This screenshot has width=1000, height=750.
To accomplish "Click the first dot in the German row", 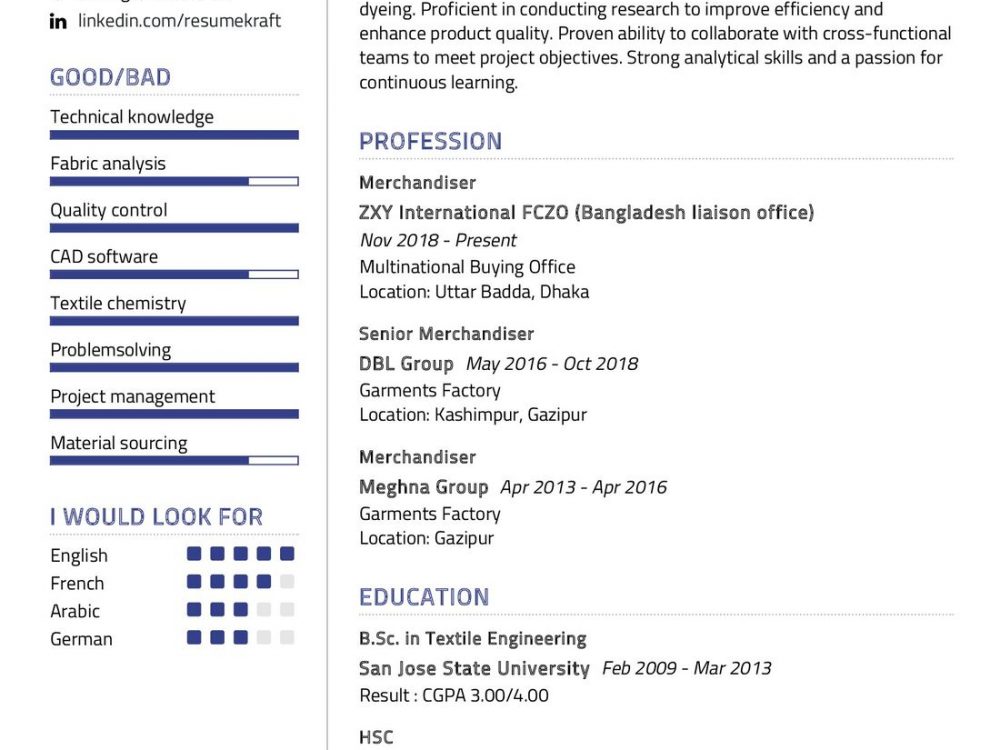I will click(x=194, y=638).
